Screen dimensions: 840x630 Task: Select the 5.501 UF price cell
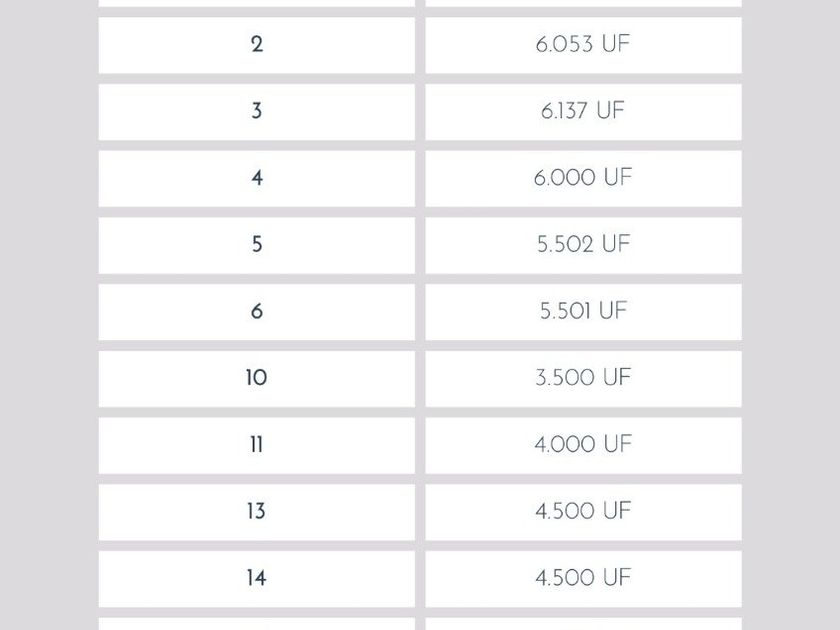coord(583,311)
